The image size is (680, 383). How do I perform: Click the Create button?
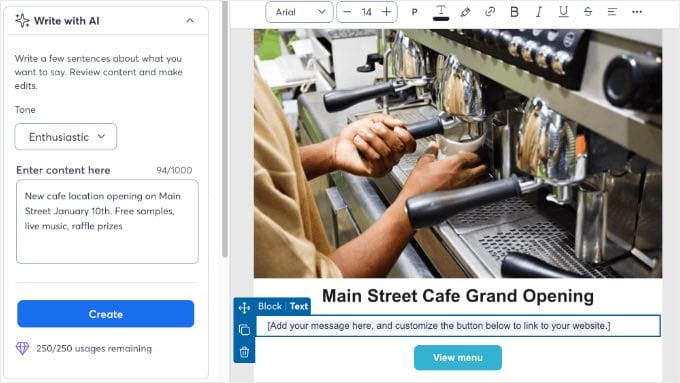point(105,314)
